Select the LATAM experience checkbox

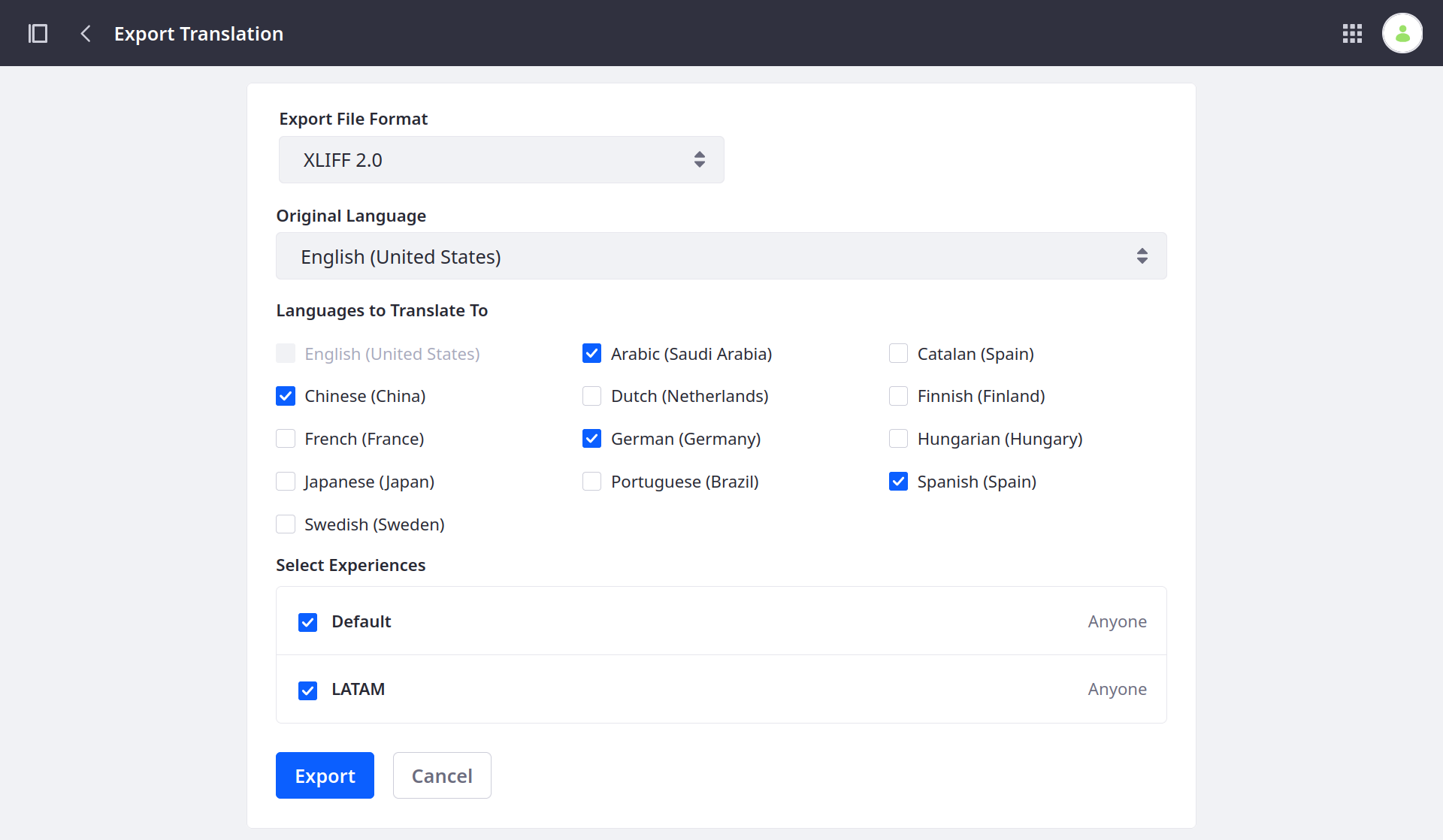tap(308, 689)
